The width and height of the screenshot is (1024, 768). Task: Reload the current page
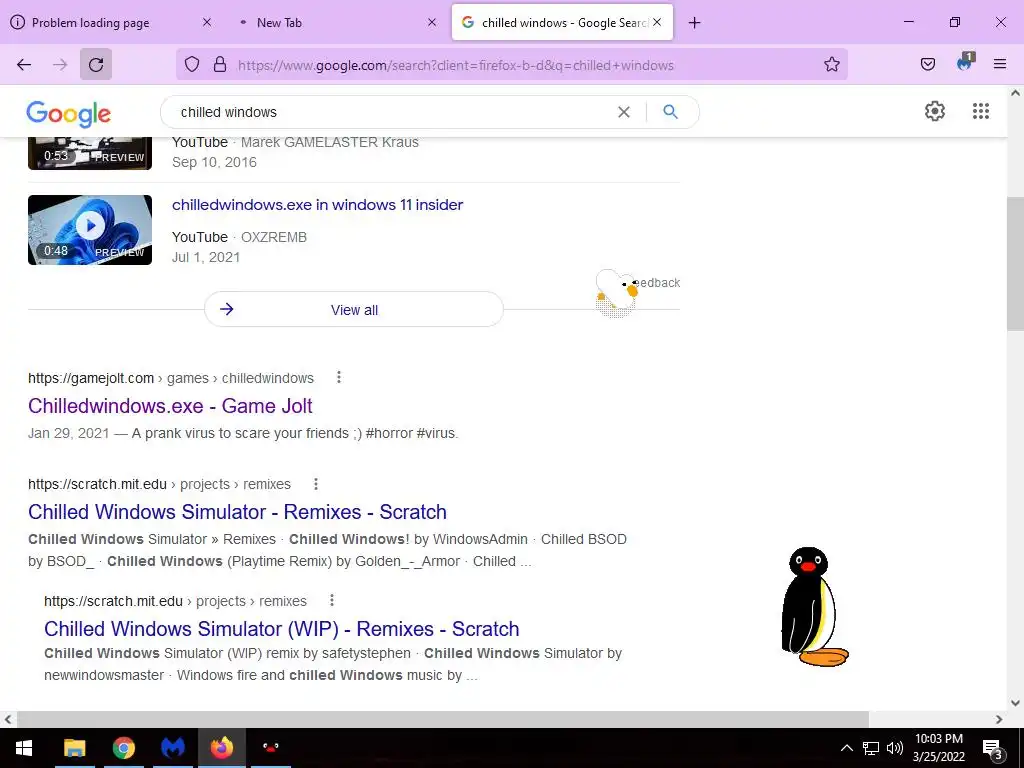pos(96,64)
